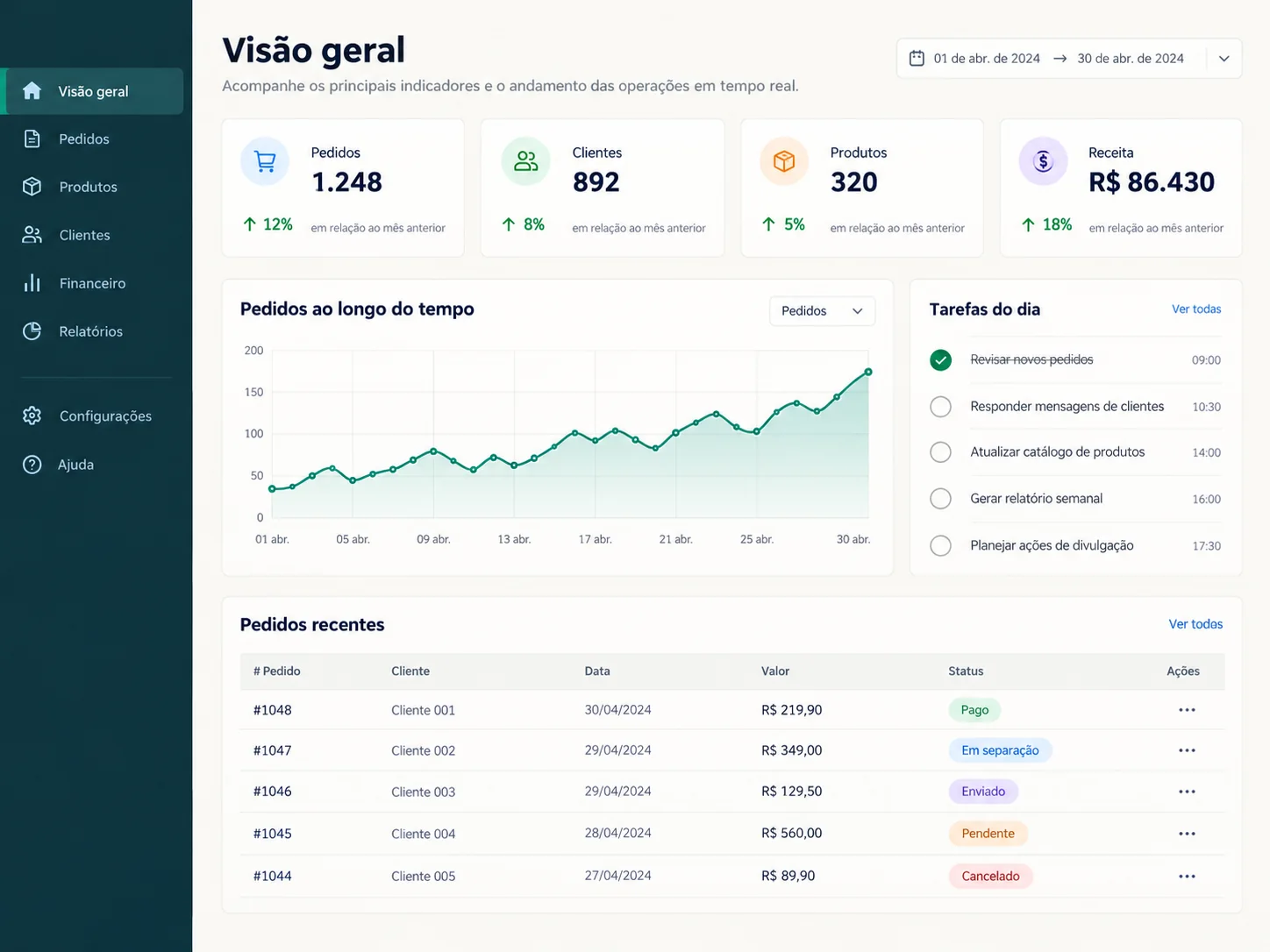The image size is (1270, 952).
Task: Click the dollar icon on Receita card
Action: click(x=1043, y=161)
